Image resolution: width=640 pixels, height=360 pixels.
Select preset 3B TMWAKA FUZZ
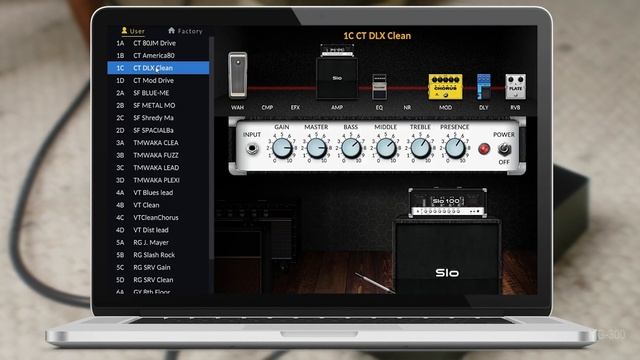point(158,155)
